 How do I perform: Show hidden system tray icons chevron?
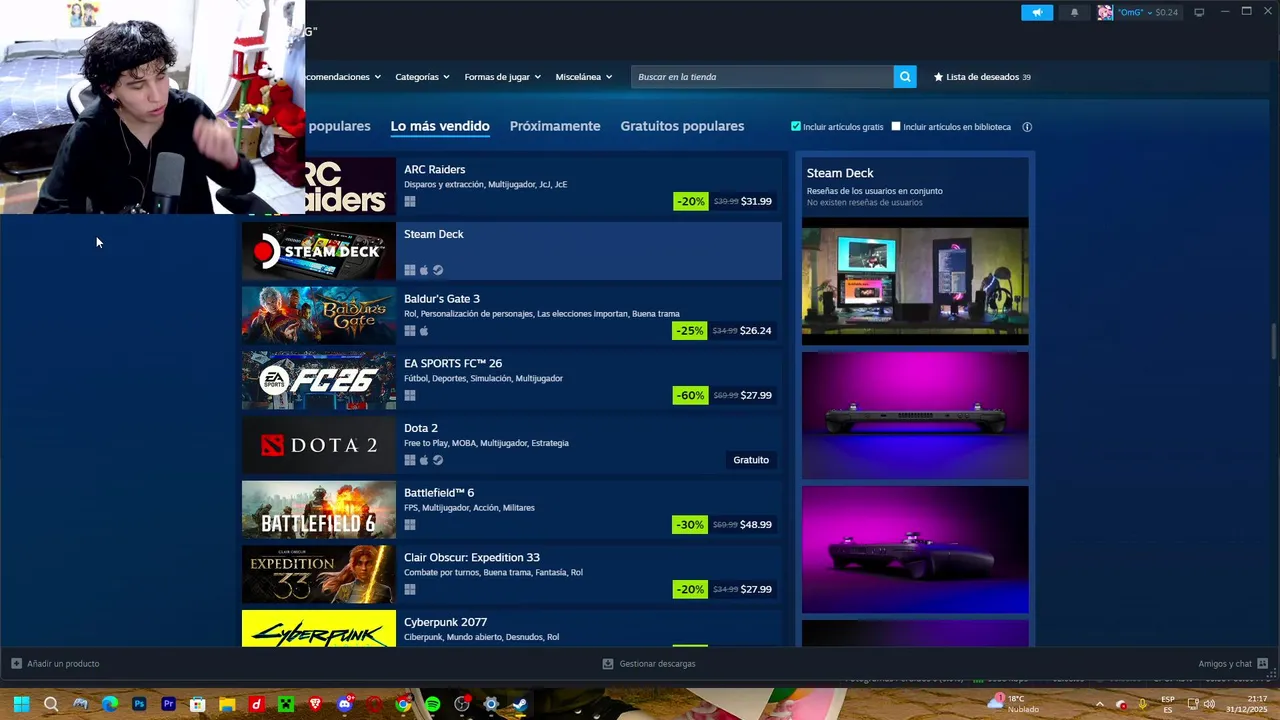(1099, 704)
